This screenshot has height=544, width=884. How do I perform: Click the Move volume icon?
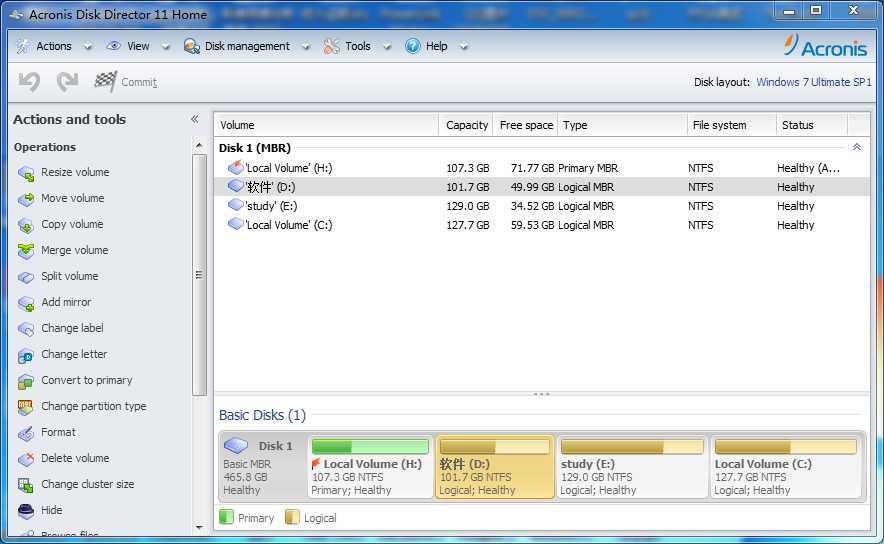(x=26, y=199)
